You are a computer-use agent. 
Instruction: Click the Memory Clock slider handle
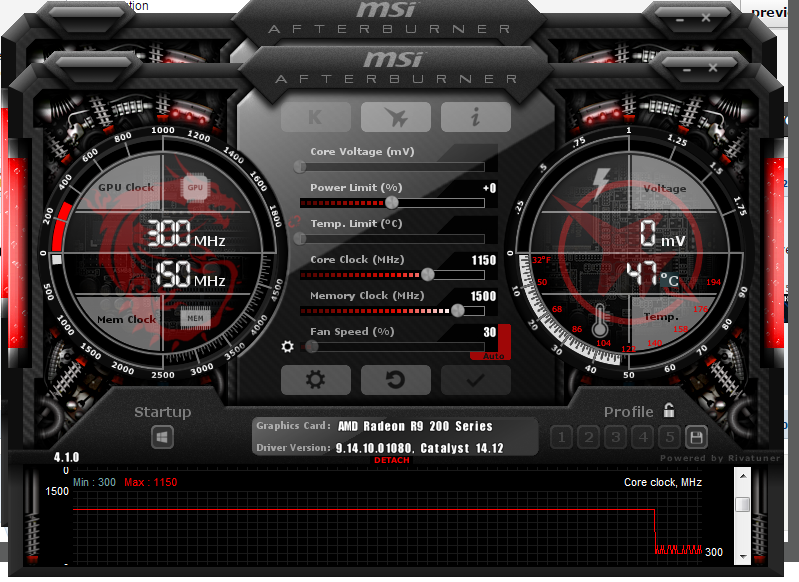coord(458,310)
